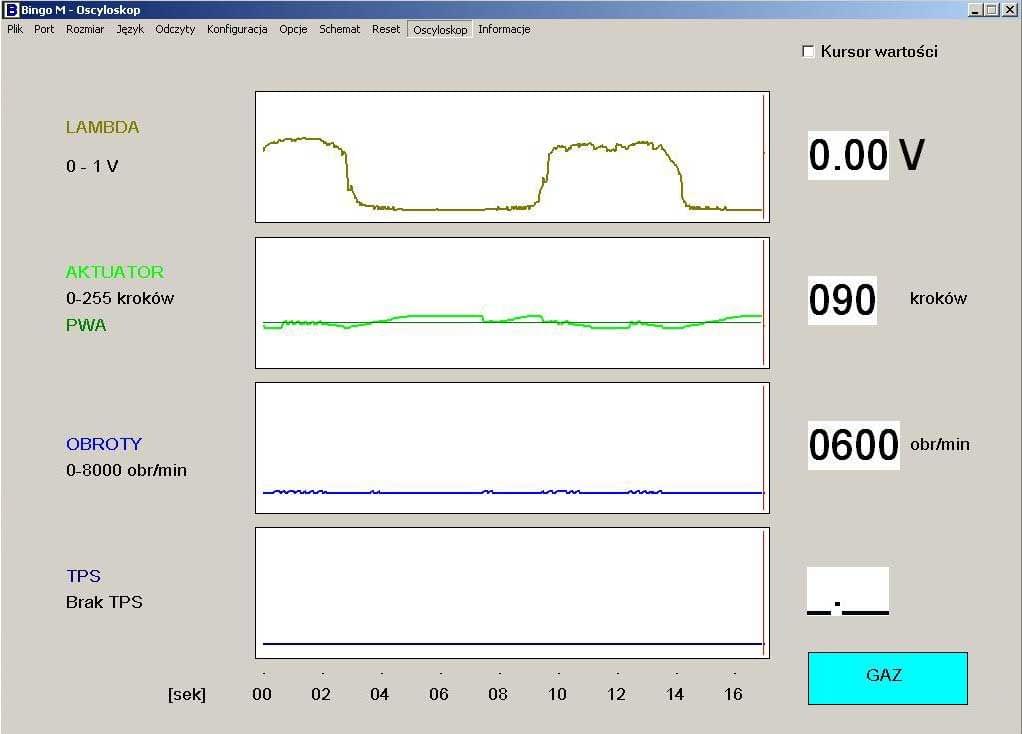Click inside the OBROTY rpm graph
Viewport: 1022px width, 734px height.
[512, 447]
